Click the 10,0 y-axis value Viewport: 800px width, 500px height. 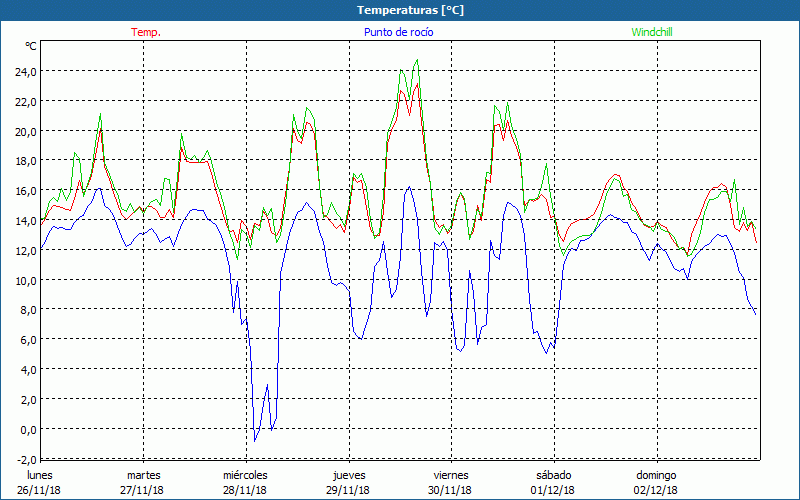click(26, 281)
